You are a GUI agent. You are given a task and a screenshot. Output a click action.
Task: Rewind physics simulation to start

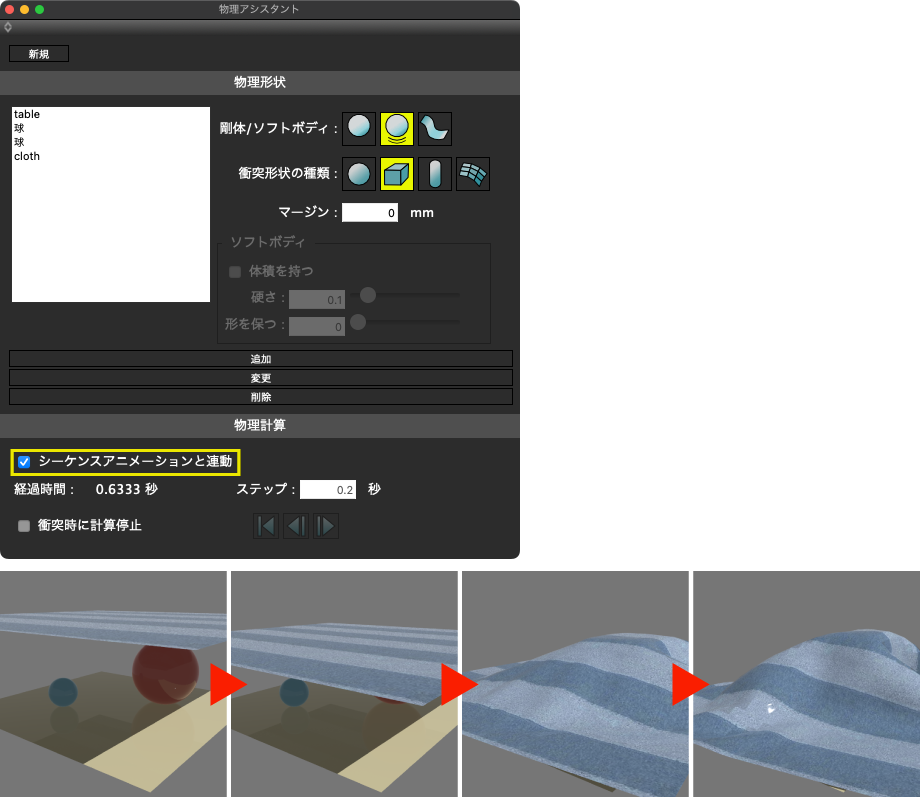tap(266, 526)
